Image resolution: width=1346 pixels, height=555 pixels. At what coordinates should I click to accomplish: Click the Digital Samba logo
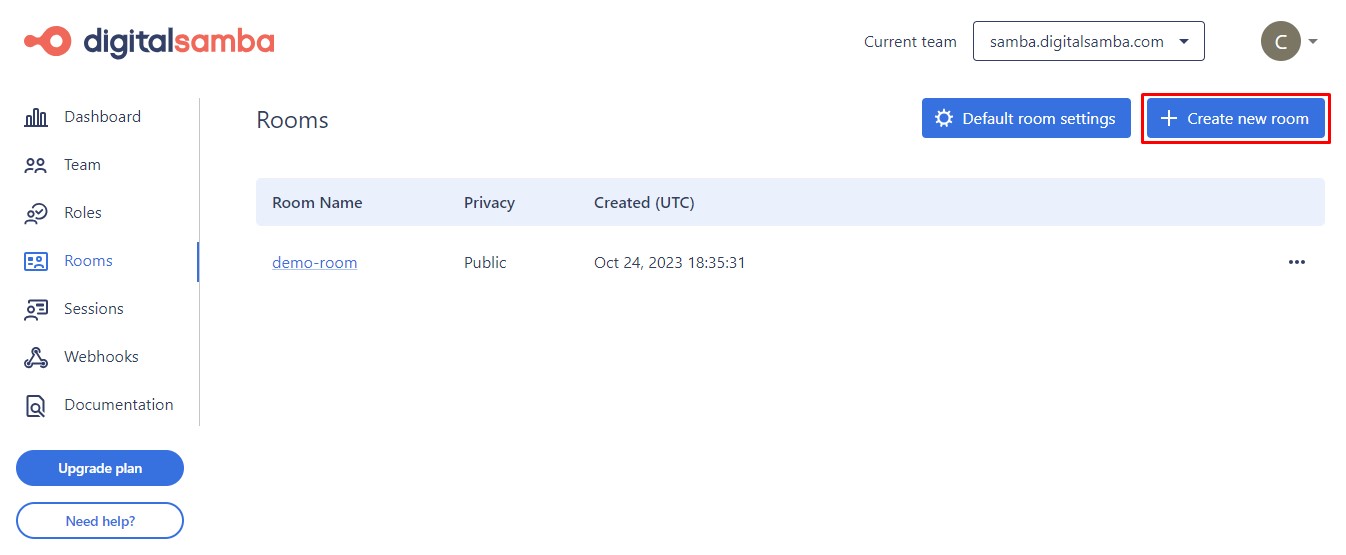pos(149,41)
